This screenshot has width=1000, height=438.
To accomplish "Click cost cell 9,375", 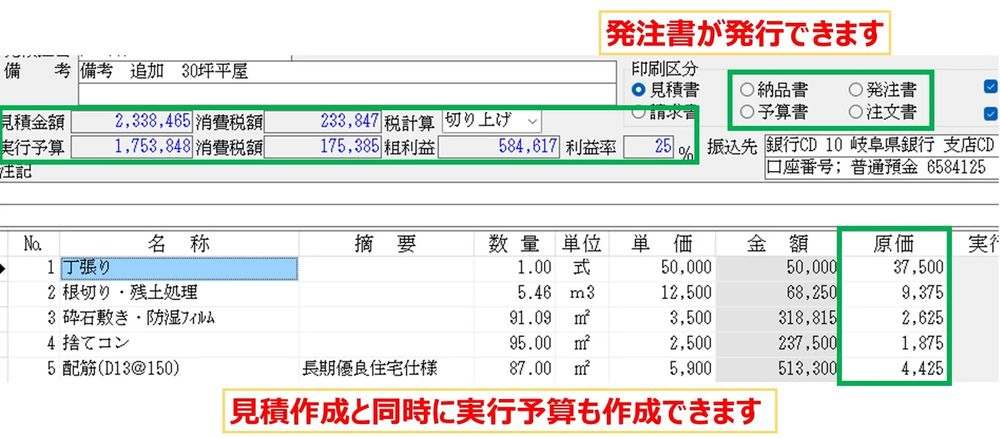I will tap(893, 293).
